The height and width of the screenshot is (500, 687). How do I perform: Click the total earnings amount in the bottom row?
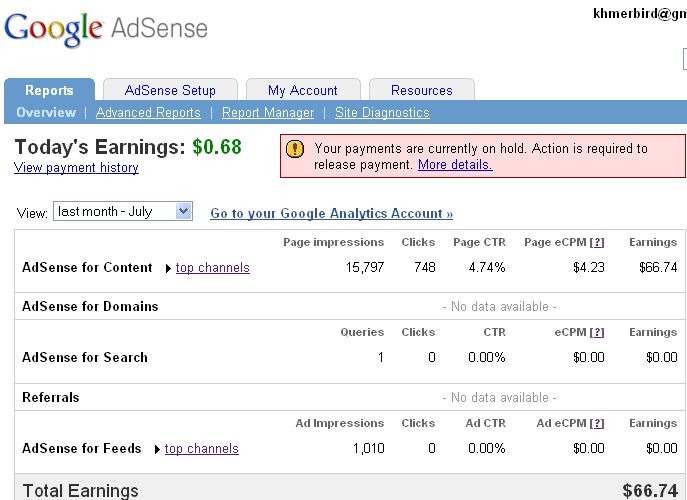(650, 491)
